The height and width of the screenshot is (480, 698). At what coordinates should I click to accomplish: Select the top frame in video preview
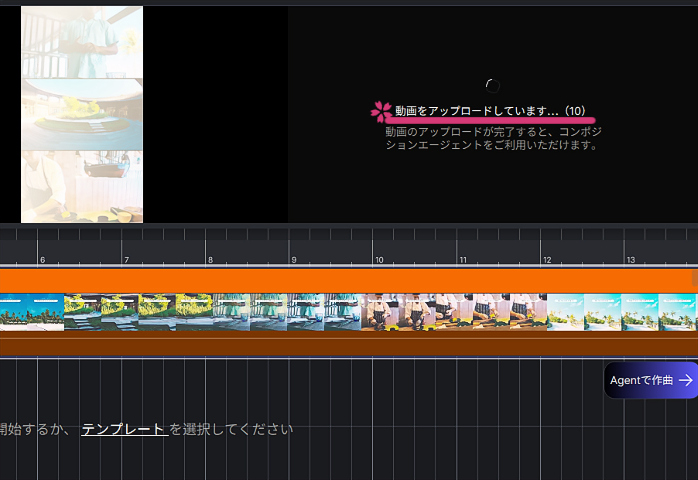[x=82, y=42]
